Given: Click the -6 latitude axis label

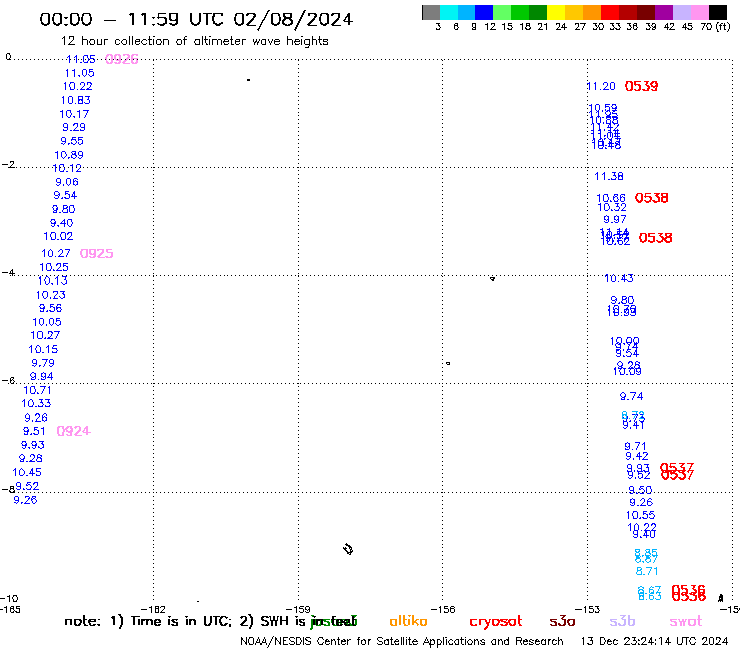Looking at the screenshot, I should pos(8,380).
